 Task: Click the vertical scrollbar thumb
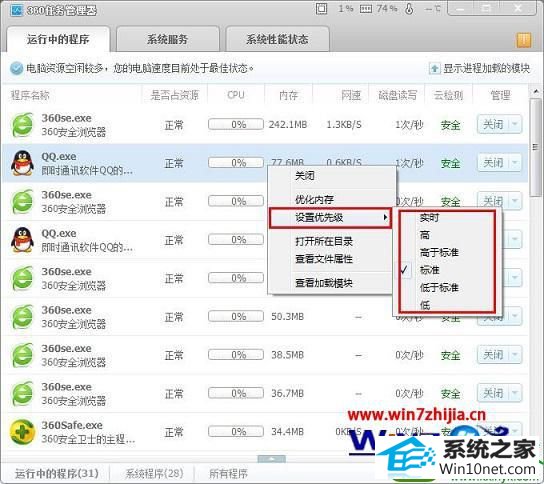click(536, 147)
